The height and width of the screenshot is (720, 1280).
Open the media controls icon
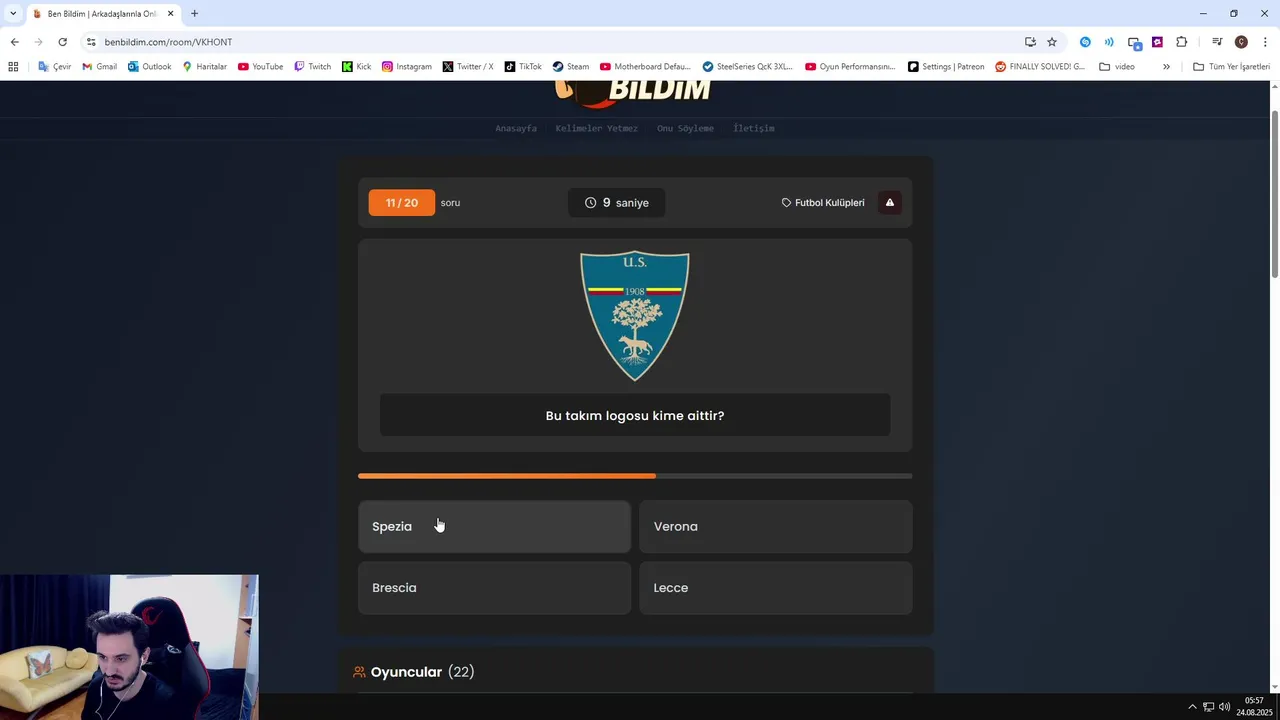coord(1217,42)
